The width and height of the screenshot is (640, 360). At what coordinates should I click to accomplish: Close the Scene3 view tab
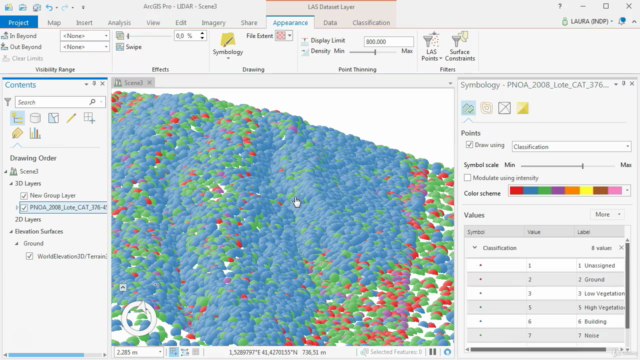pos(149,82)
